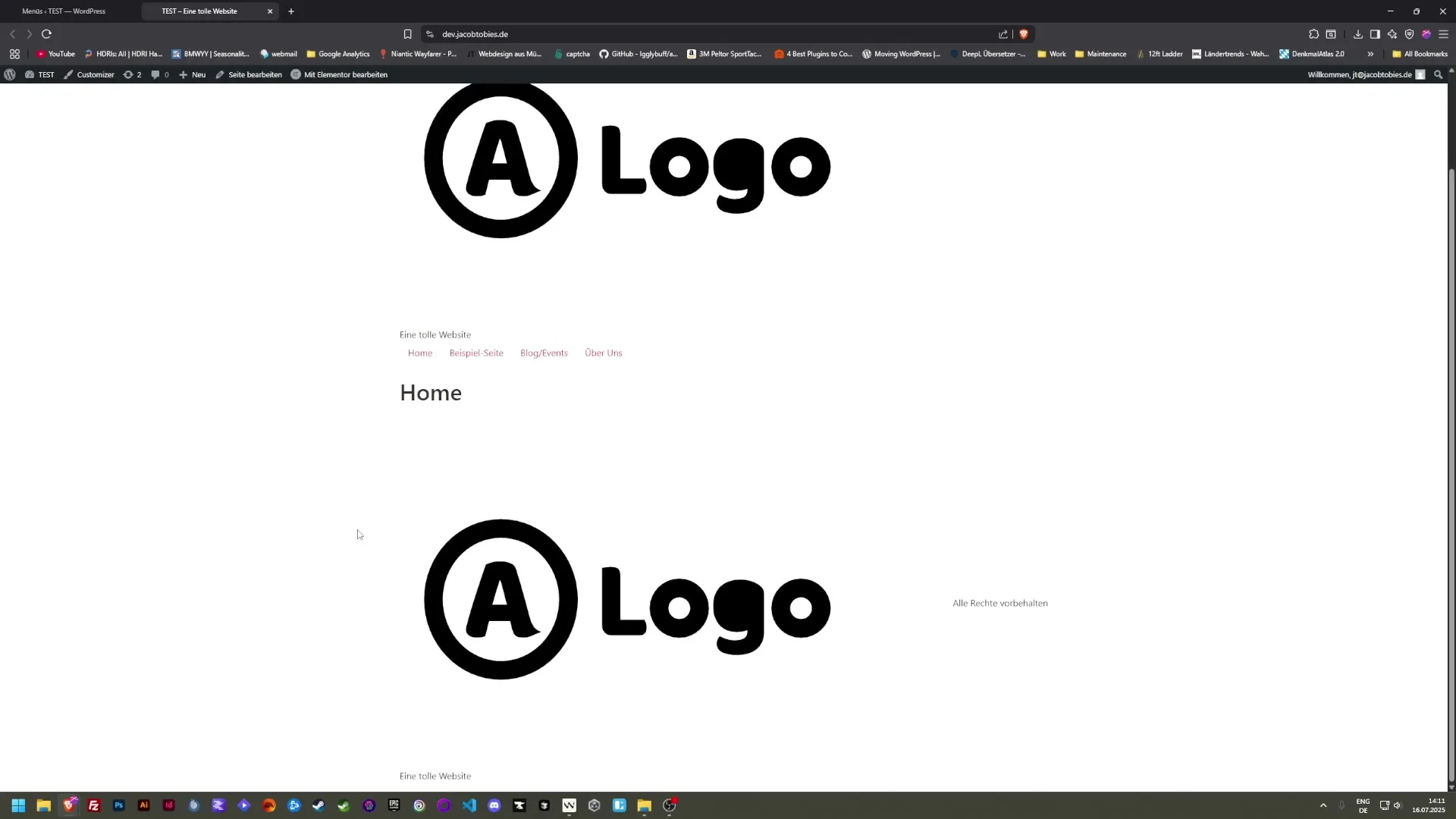The image size is (1456, 819).
Task: Open the WordPress logo admin menu
Action: point(10,74)
